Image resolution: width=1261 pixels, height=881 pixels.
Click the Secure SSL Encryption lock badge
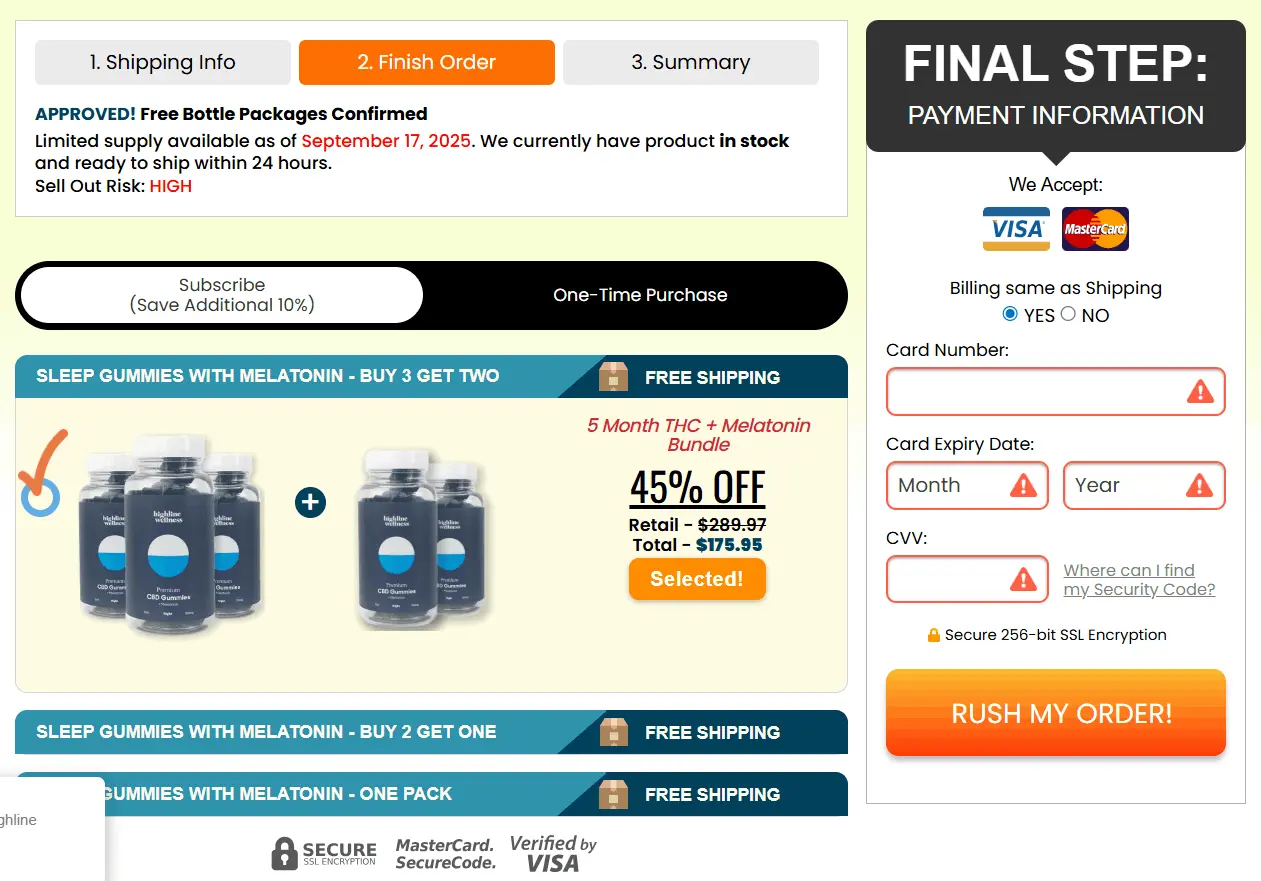point(324,853)
